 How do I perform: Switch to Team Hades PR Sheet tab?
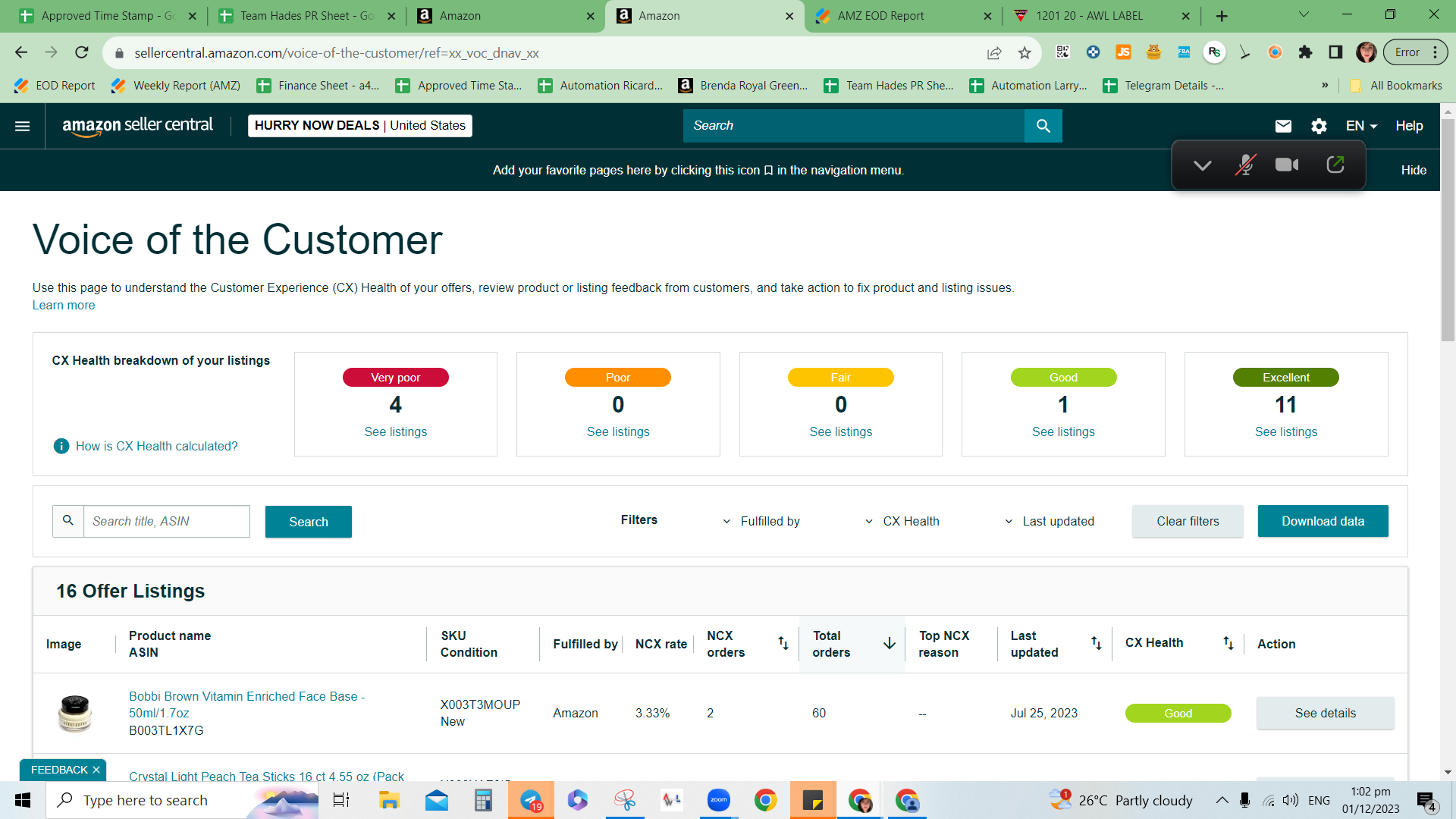[307, 15]
